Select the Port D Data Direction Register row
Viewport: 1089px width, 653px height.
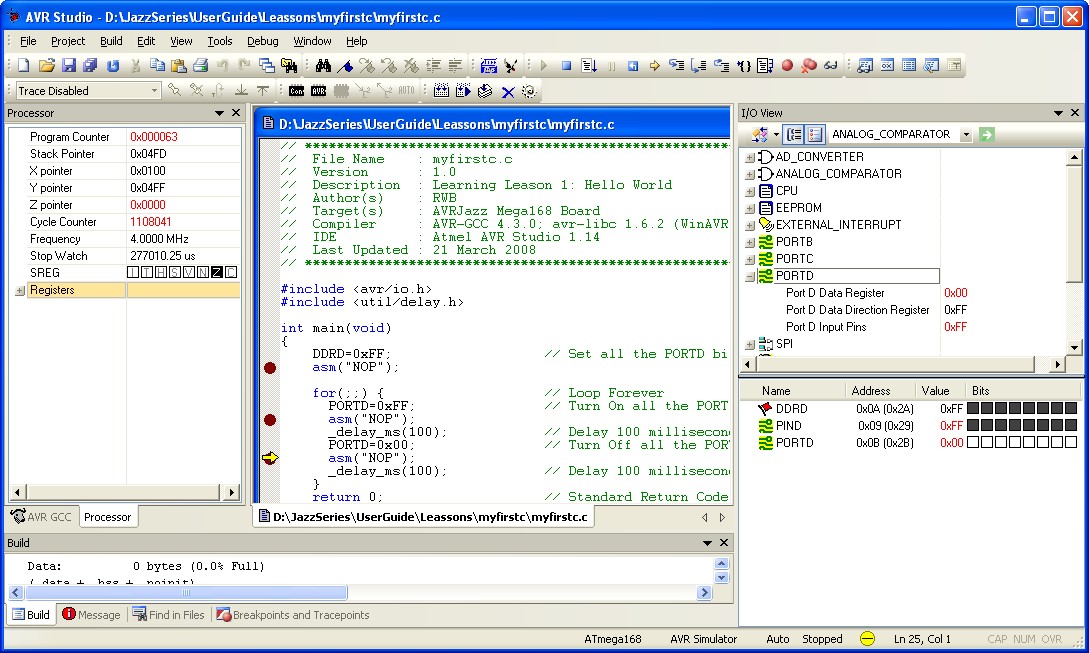[857, 310]
